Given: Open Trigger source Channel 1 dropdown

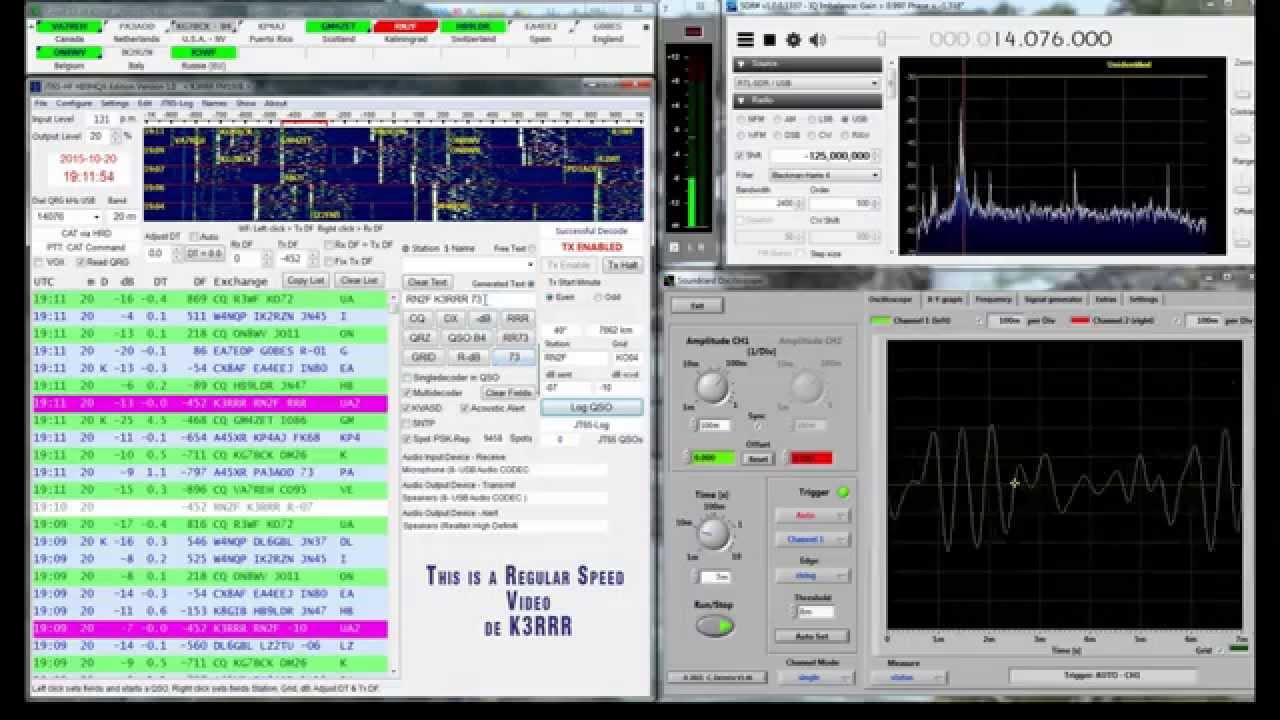Looking at the screenshot, I should tap(813, 539).
